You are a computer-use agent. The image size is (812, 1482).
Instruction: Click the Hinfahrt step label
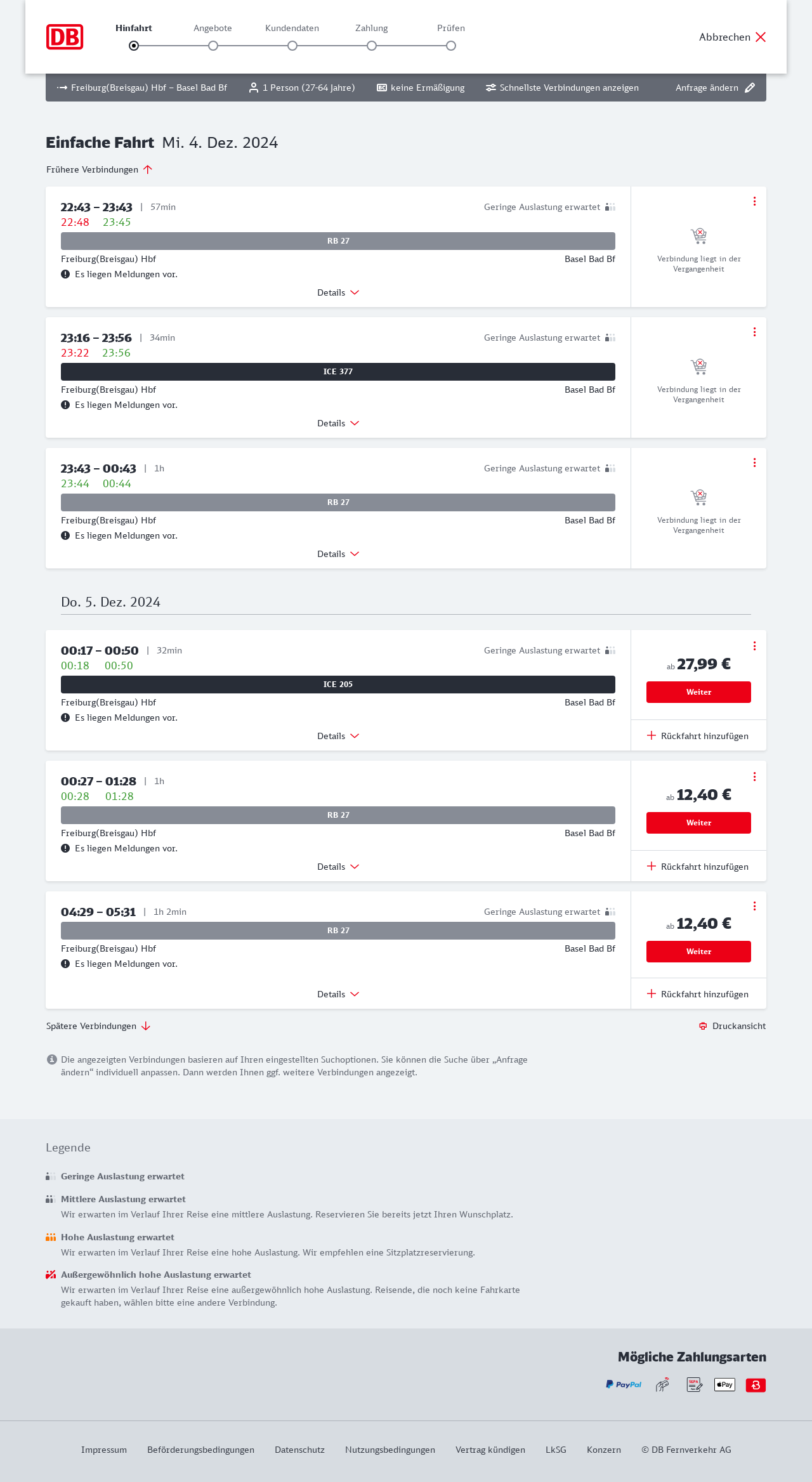134,28
